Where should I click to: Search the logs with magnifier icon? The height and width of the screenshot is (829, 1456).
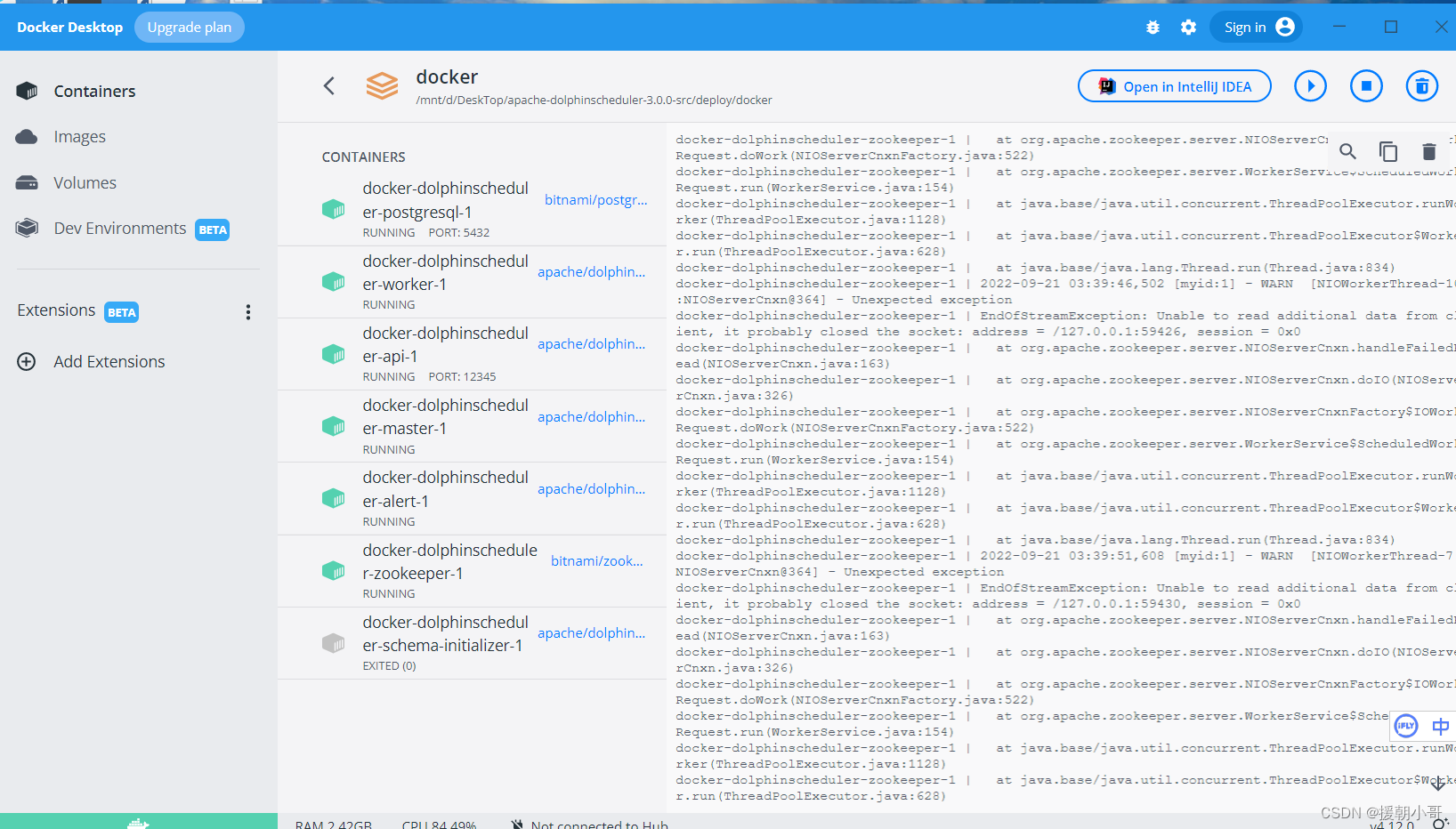tap(1348, 151)
